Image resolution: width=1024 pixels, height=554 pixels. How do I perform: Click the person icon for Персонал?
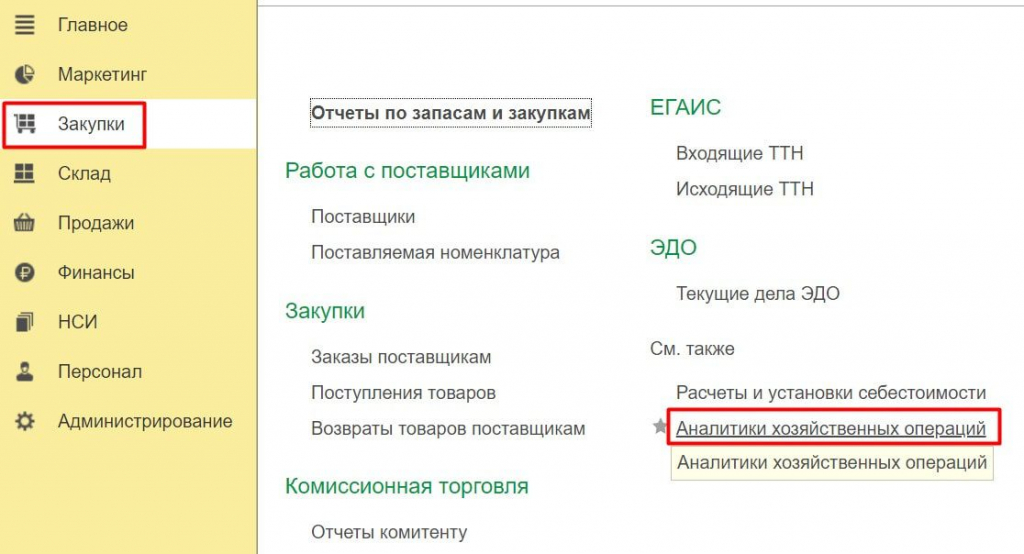(25, 372)
